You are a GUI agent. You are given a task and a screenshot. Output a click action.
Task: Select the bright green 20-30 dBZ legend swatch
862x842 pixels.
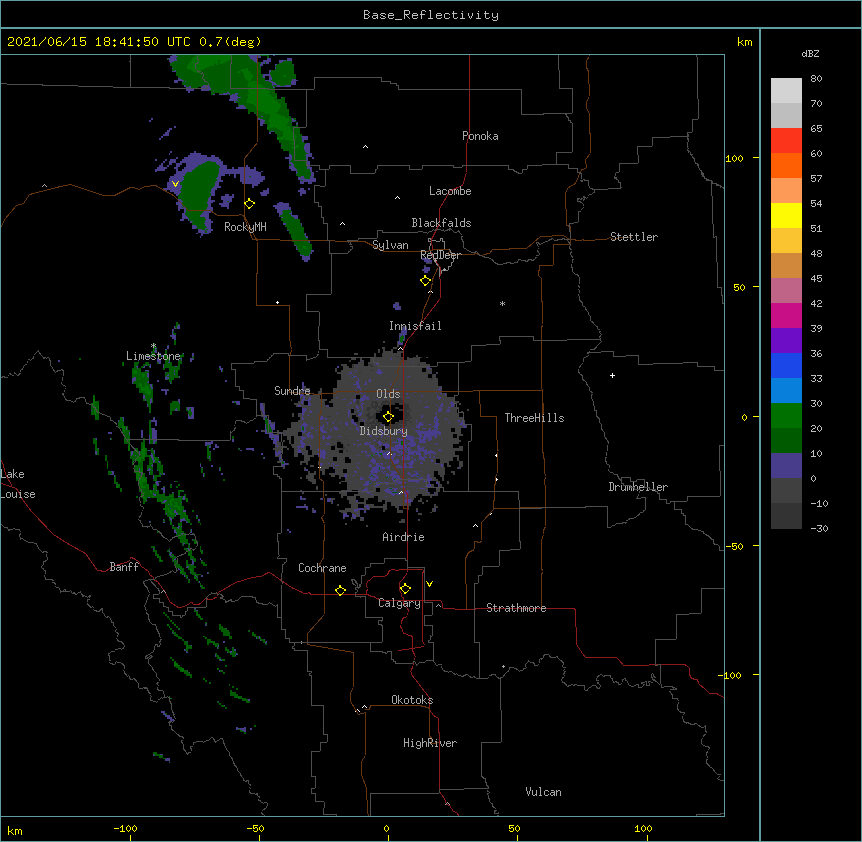786,416
